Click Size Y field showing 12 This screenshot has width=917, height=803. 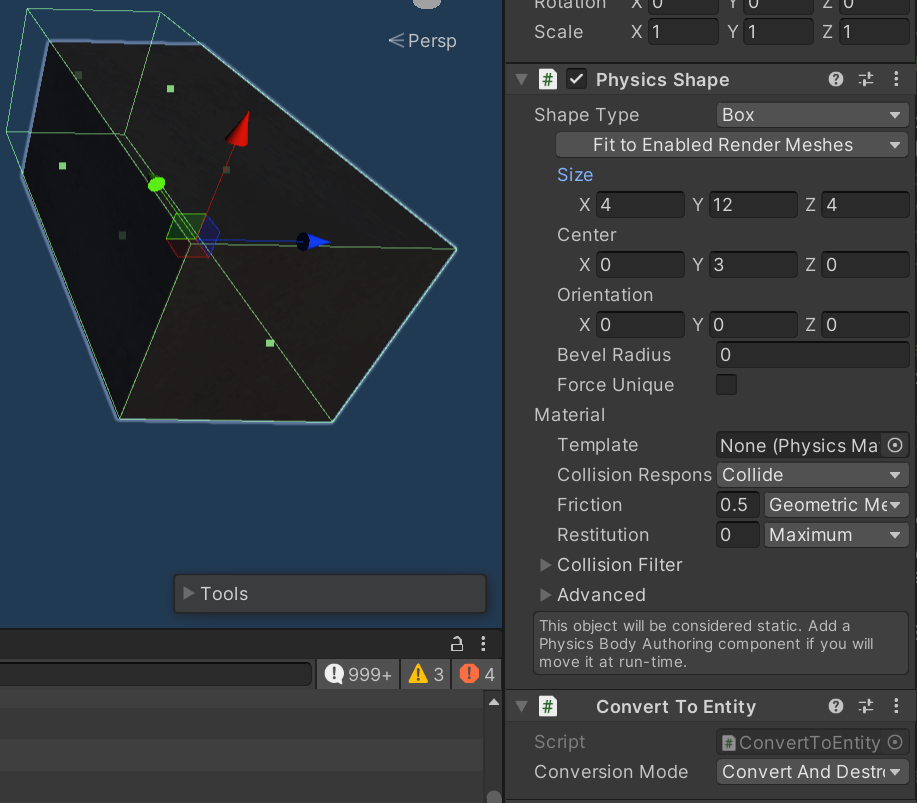[753, 205]
